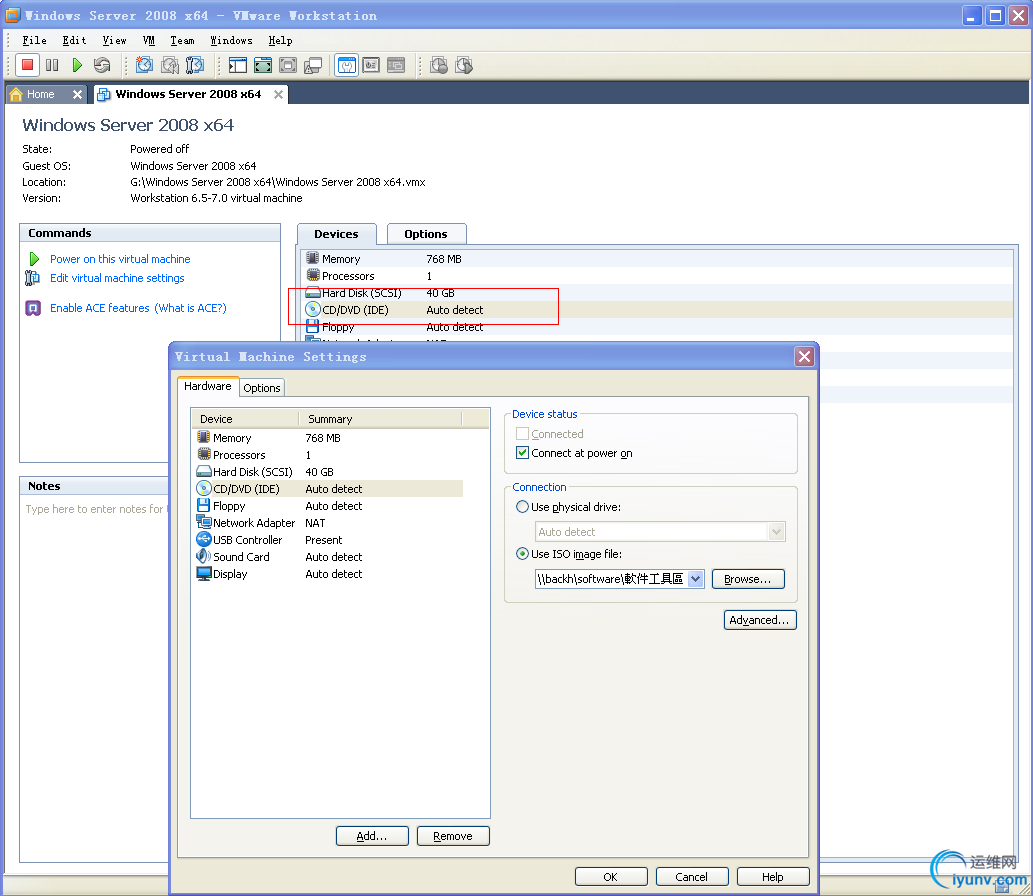
Task: Select the Console view toolbar icon
Action: pyautogui.click(x=396, y=65)
